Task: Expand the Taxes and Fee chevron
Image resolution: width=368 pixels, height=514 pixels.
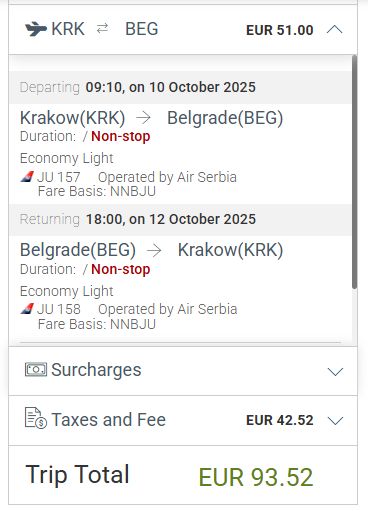Action: pos(335,420)
